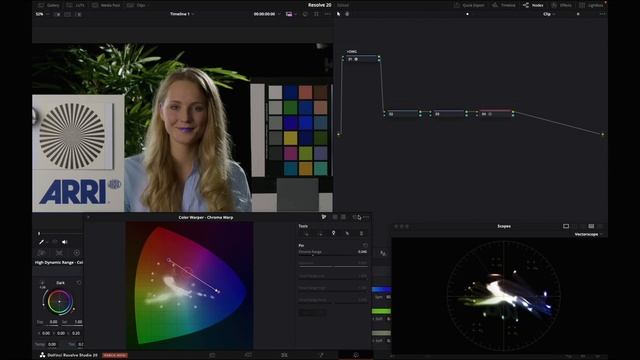Open Color Warper three-dot options menu
The image size is (640, 360).
click(366, 217)
